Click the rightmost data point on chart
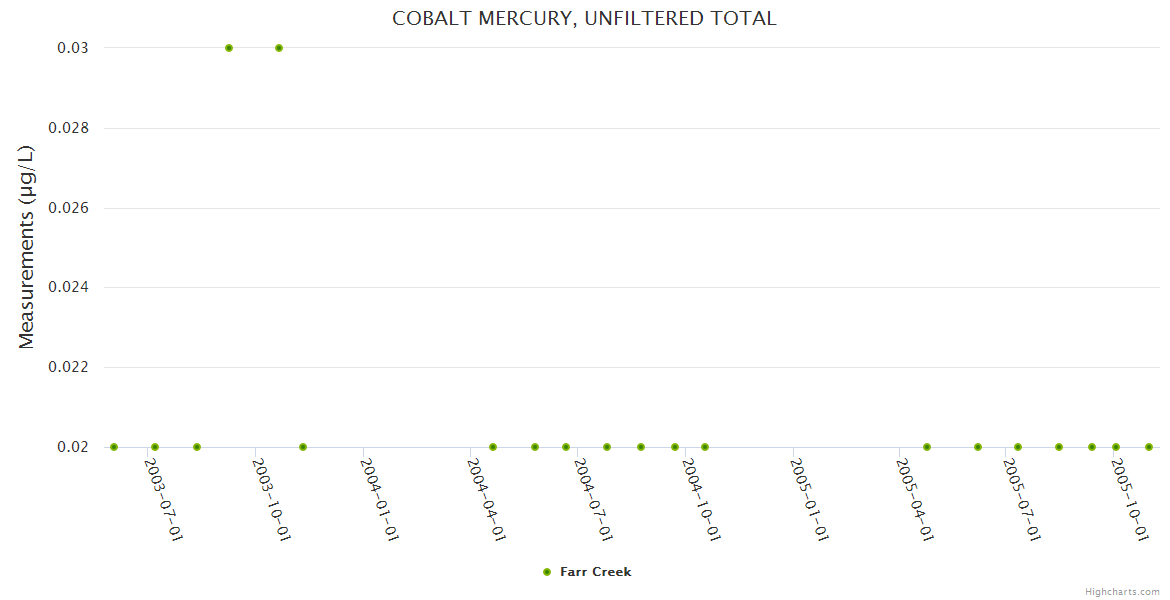Viewport: 1170px width, 600px height. pos(1149,447)
